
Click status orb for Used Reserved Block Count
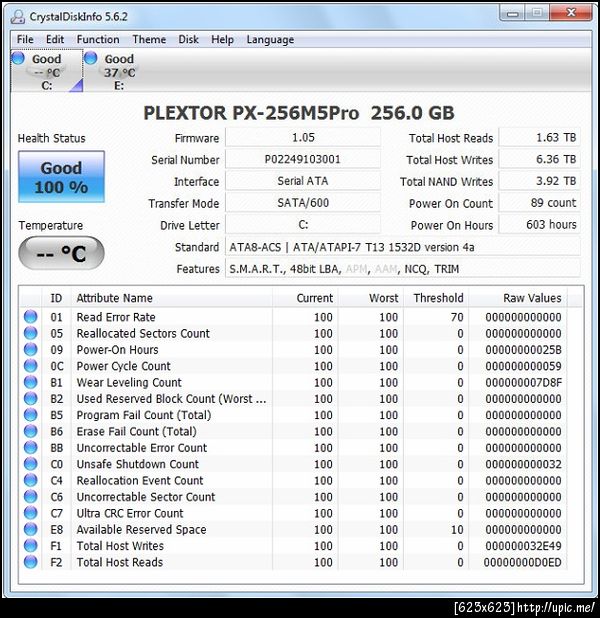(30, 398)
